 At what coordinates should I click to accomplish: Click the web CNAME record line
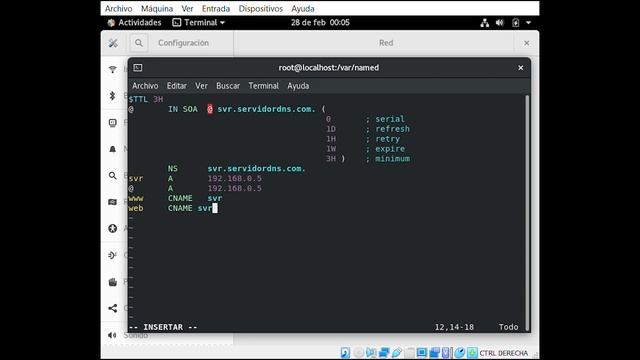(173, 208)
